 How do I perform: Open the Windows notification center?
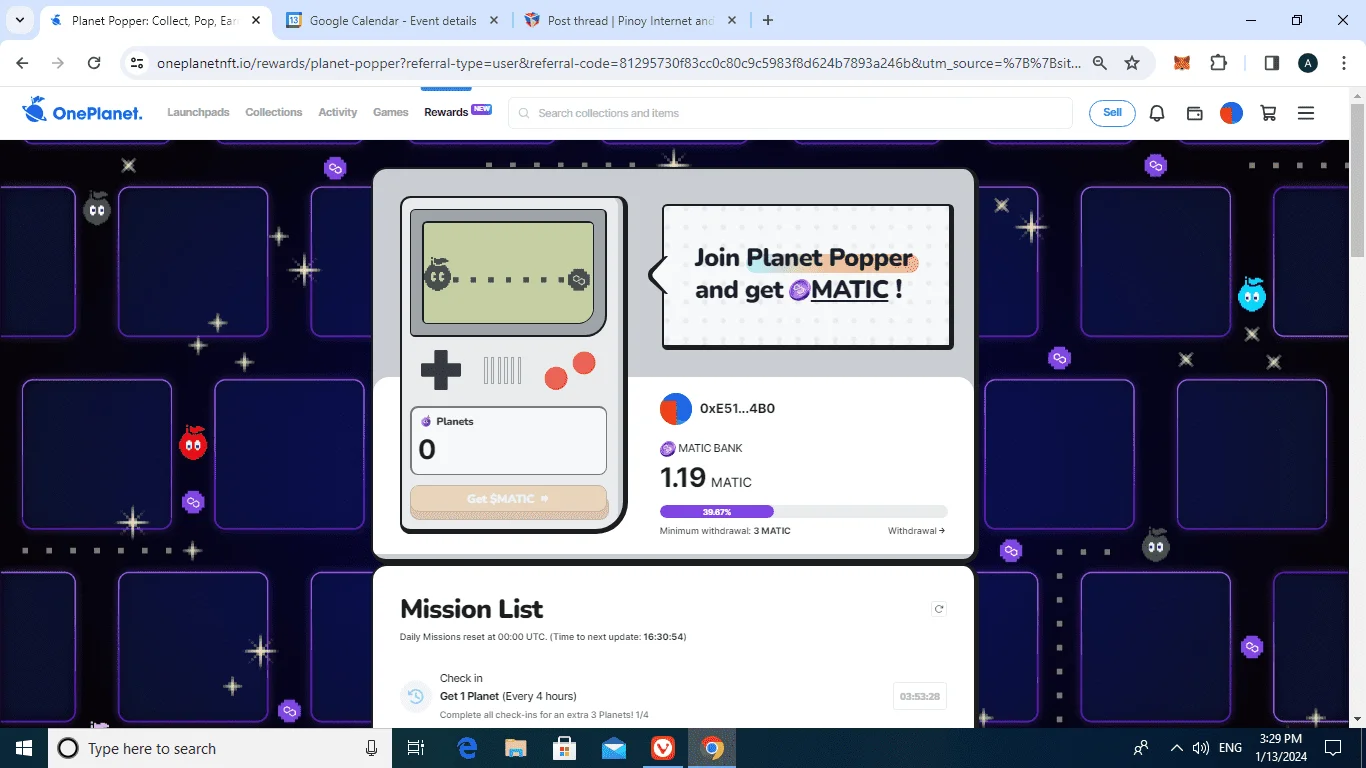point(1333,748)
